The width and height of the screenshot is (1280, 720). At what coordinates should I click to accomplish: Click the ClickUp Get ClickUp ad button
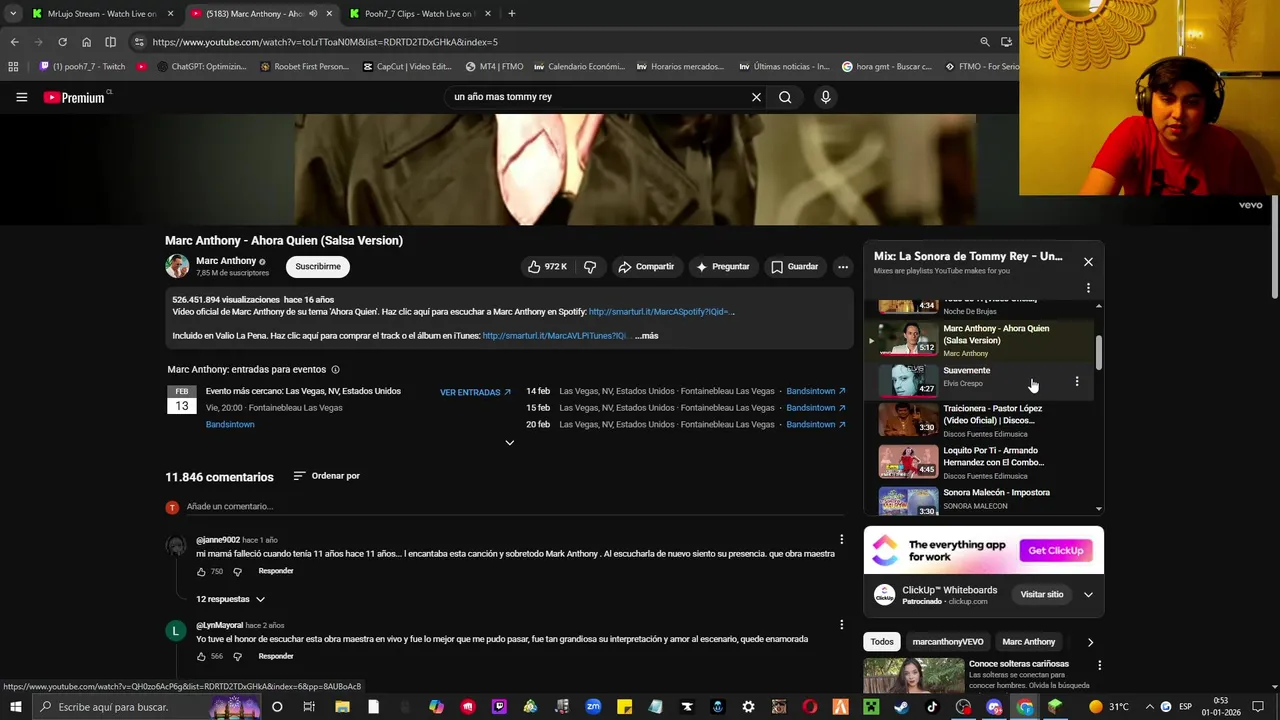click(1056, 550)
